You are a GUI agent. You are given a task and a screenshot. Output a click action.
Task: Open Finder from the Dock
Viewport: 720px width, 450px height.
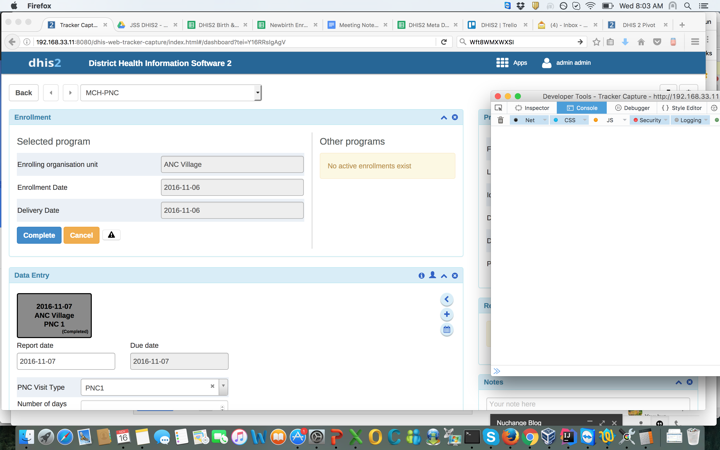coord(27,437)
